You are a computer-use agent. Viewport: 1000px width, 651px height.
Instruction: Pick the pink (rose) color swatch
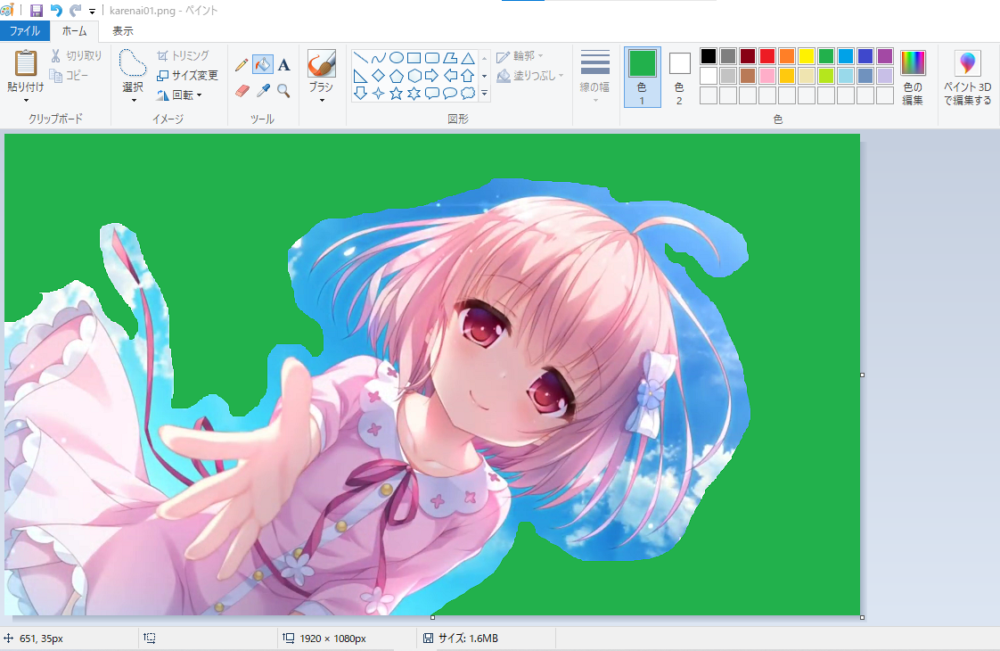coord(767,76)
